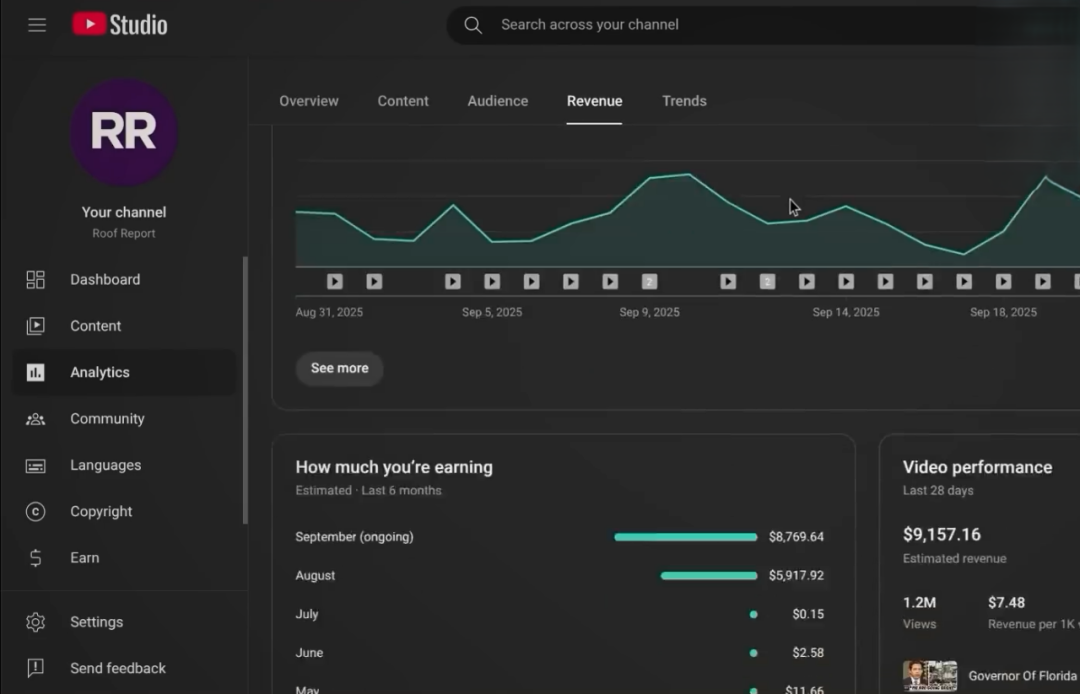Click the video marker under Sep 9, 2025
The height and width of the screenshot is (694, 1080).
pyautogui.click(x=649, y=282)
